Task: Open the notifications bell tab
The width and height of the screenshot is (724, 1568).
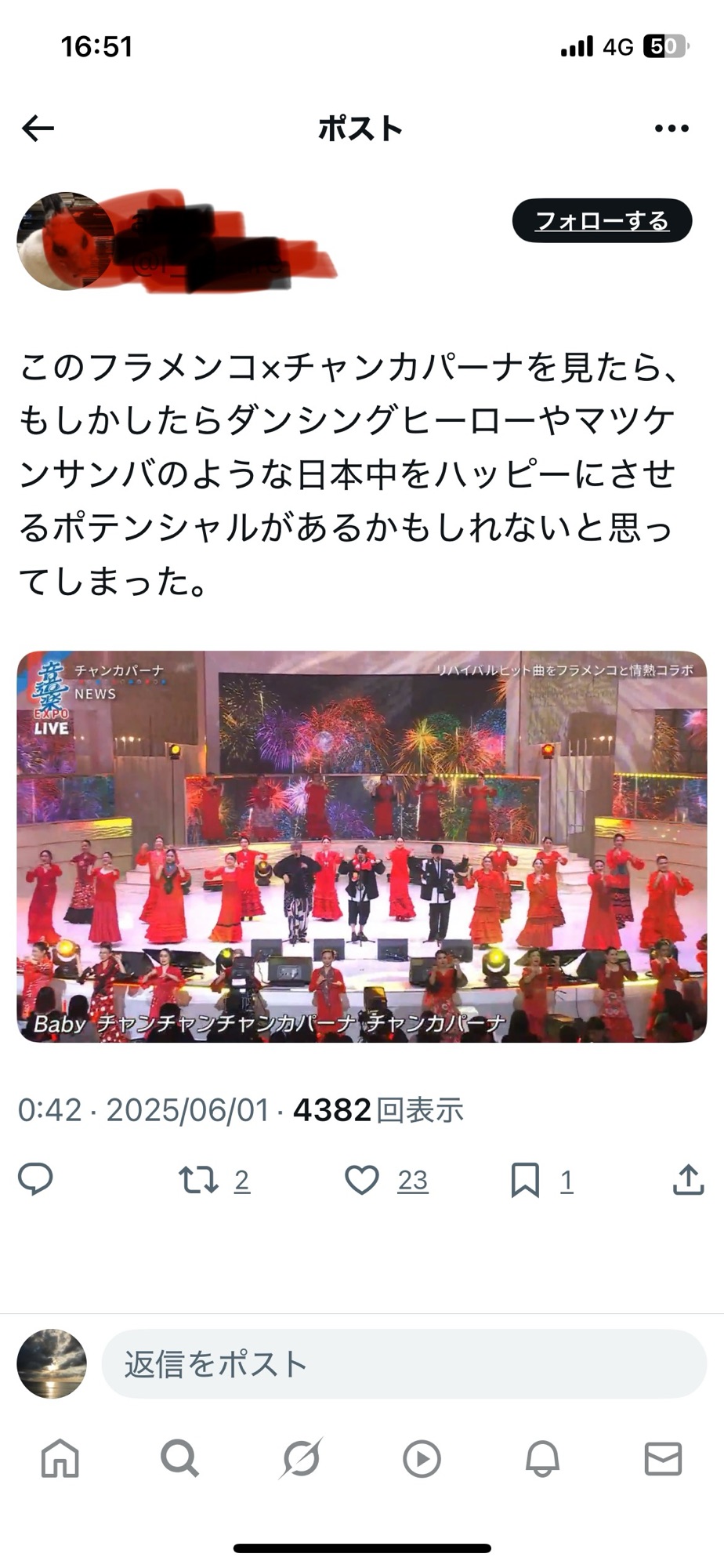Action: coord(542,1459)
